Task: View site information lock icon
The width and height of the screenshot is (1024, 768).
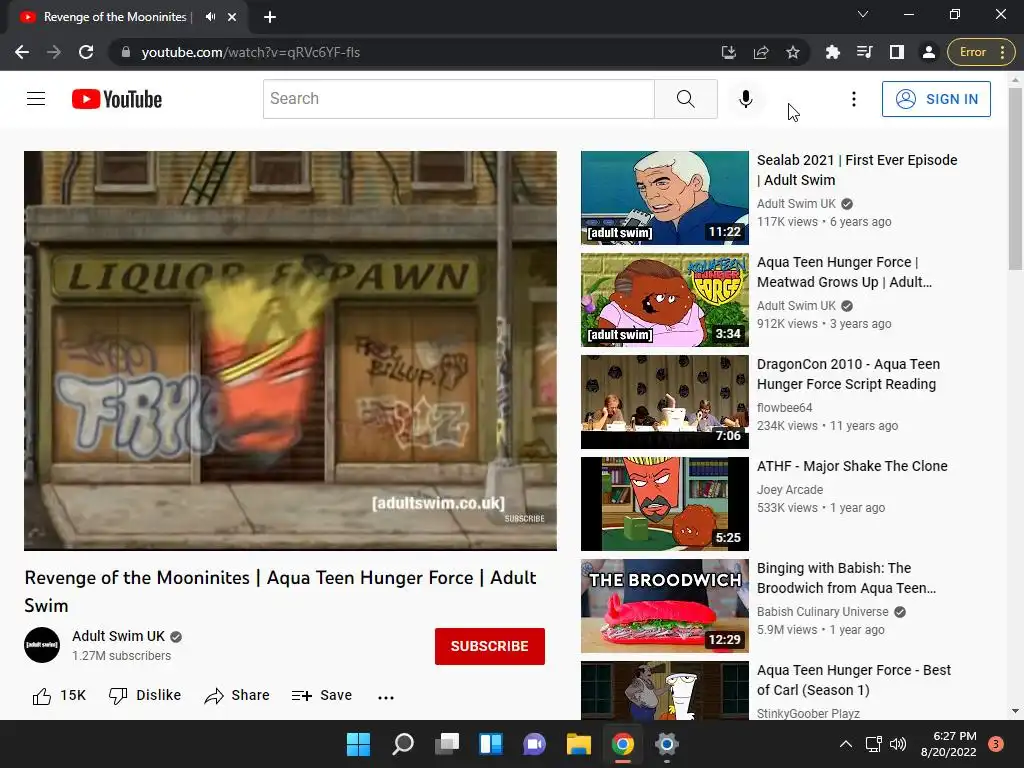Action: (126, 52)
